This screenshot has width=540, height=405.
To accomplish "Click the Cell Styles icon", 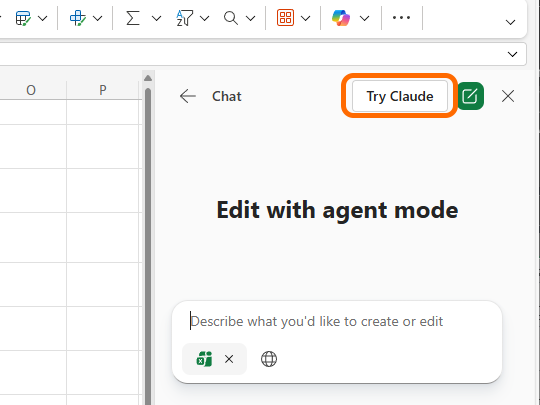I will 78,18.
